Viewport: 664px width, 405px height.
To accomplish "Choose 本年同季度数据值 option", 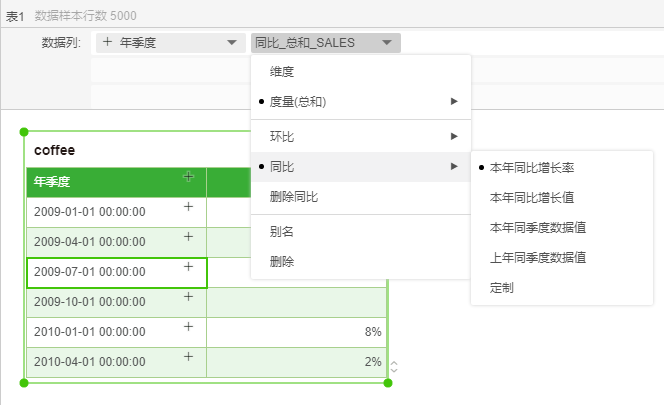I will click(x=537, y=227).
